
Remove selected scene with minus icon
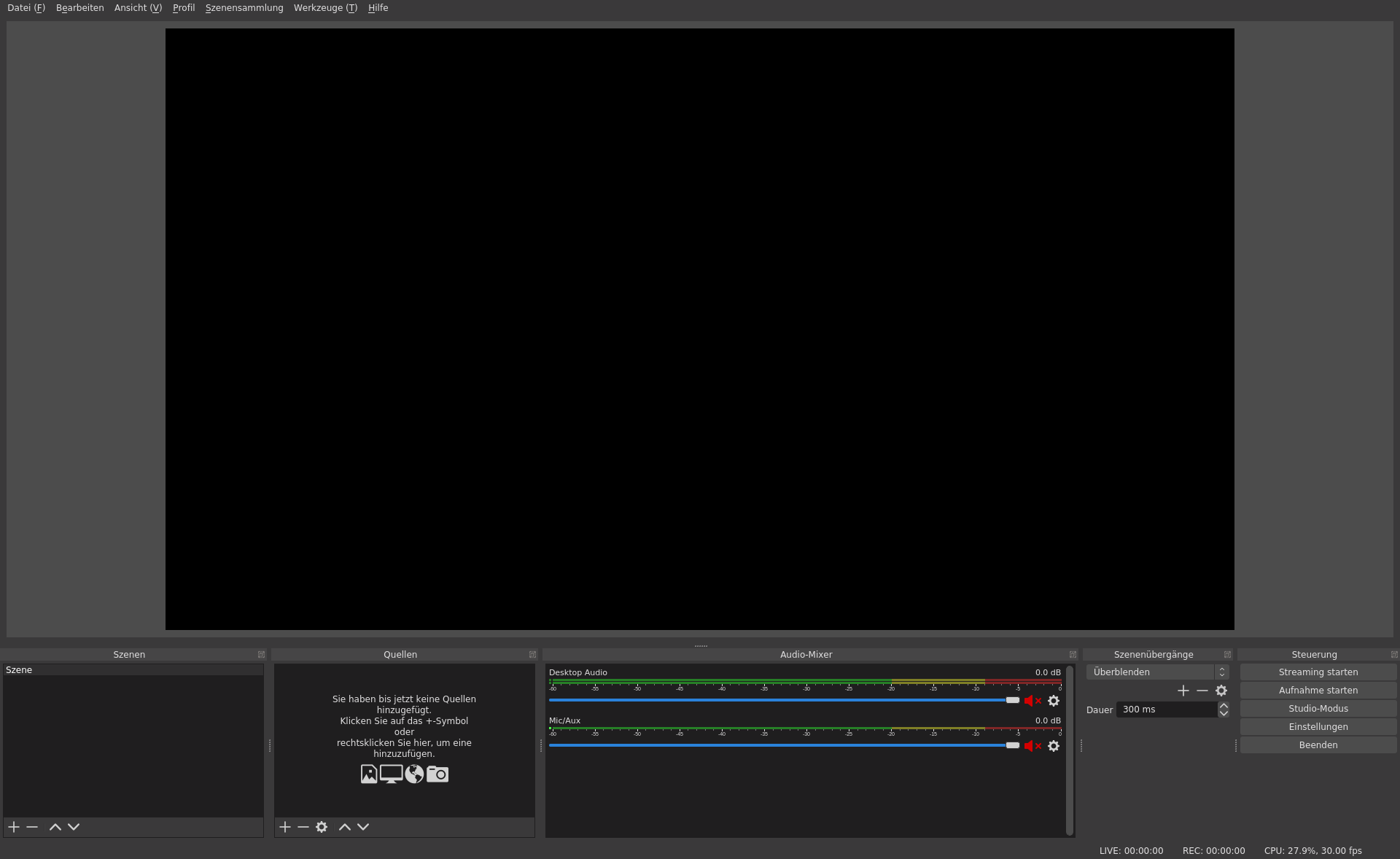pos(32,827)
